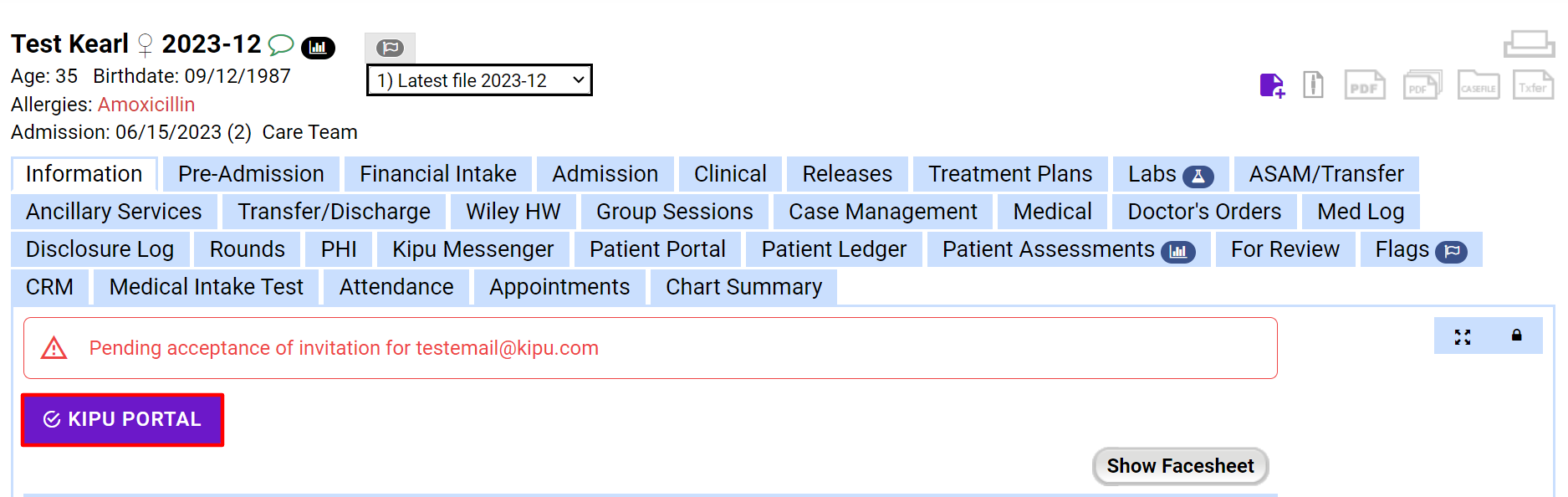Select the Patient Assessments tab

click(1068, 249)
